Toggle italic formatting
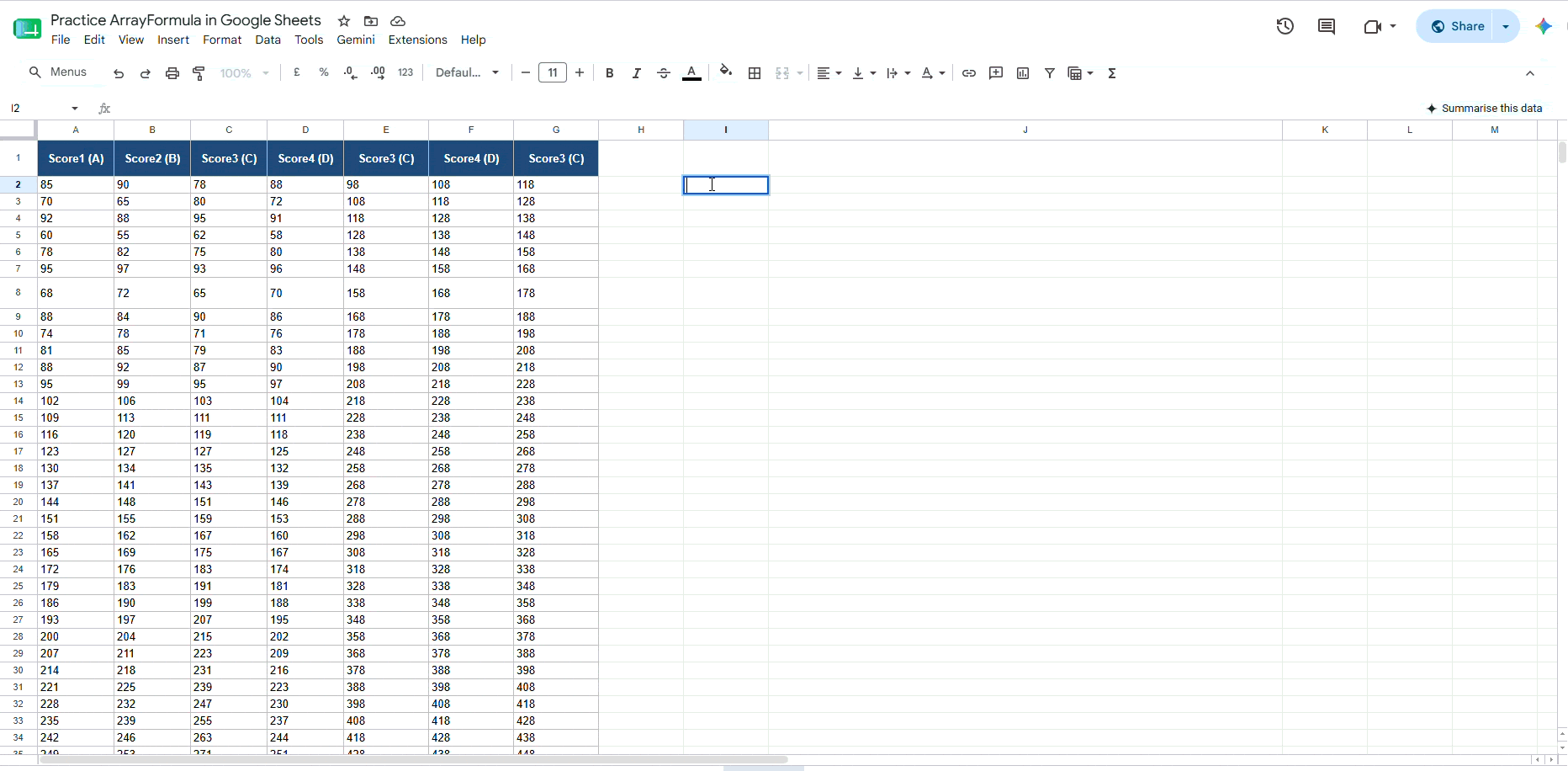This screenshot has height=771, width=1568. (637, 73)
